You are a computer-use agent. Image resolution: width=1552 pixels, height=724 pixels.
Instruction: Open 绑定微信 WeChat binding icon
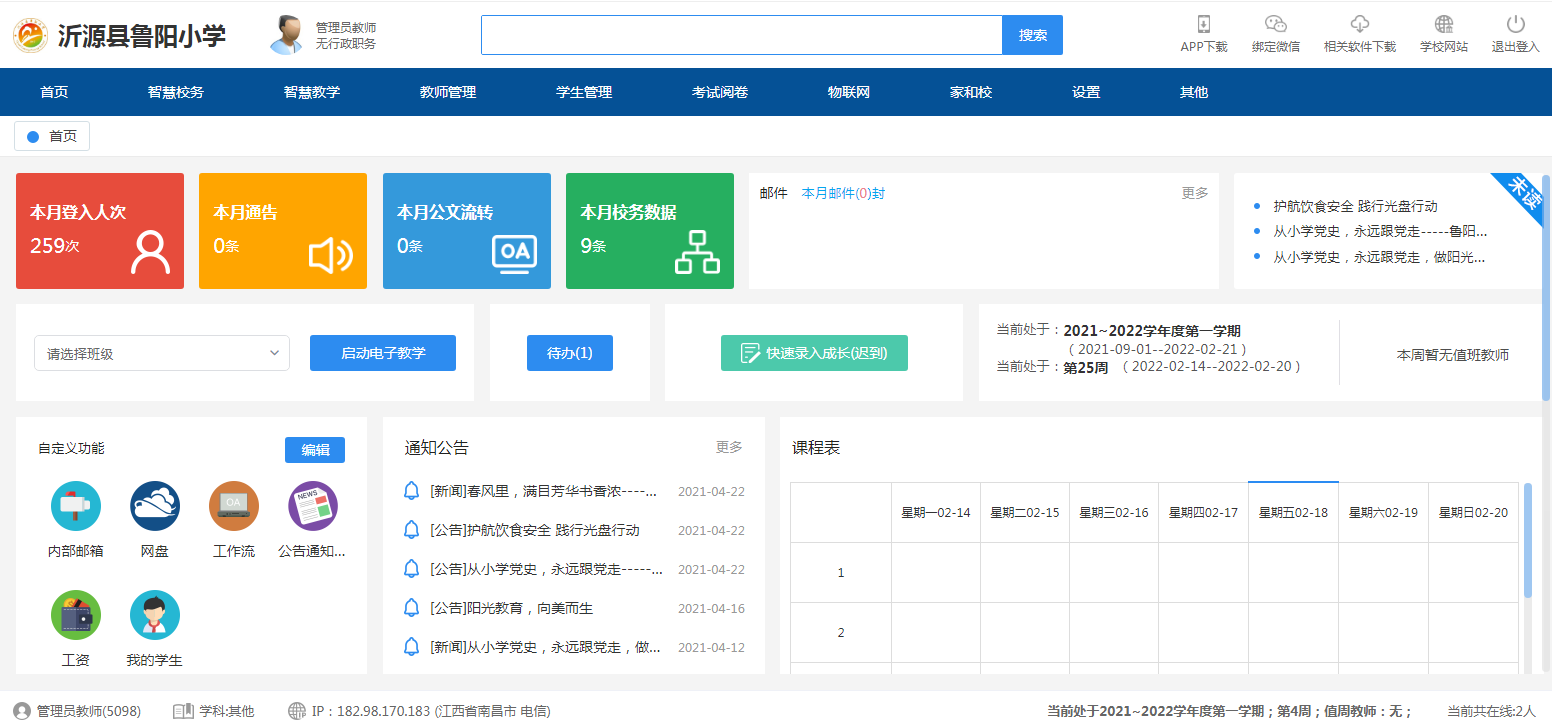click(x=1276, y=25)
